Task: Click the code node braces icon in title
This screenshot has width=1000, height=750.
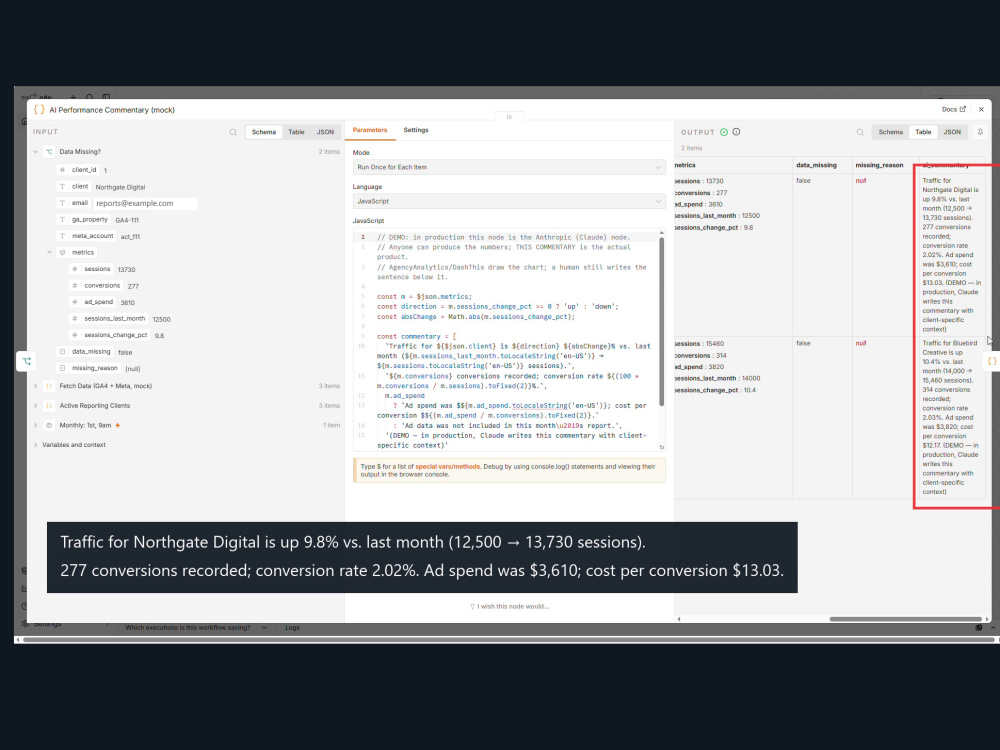Action: [x=39, y=110]
